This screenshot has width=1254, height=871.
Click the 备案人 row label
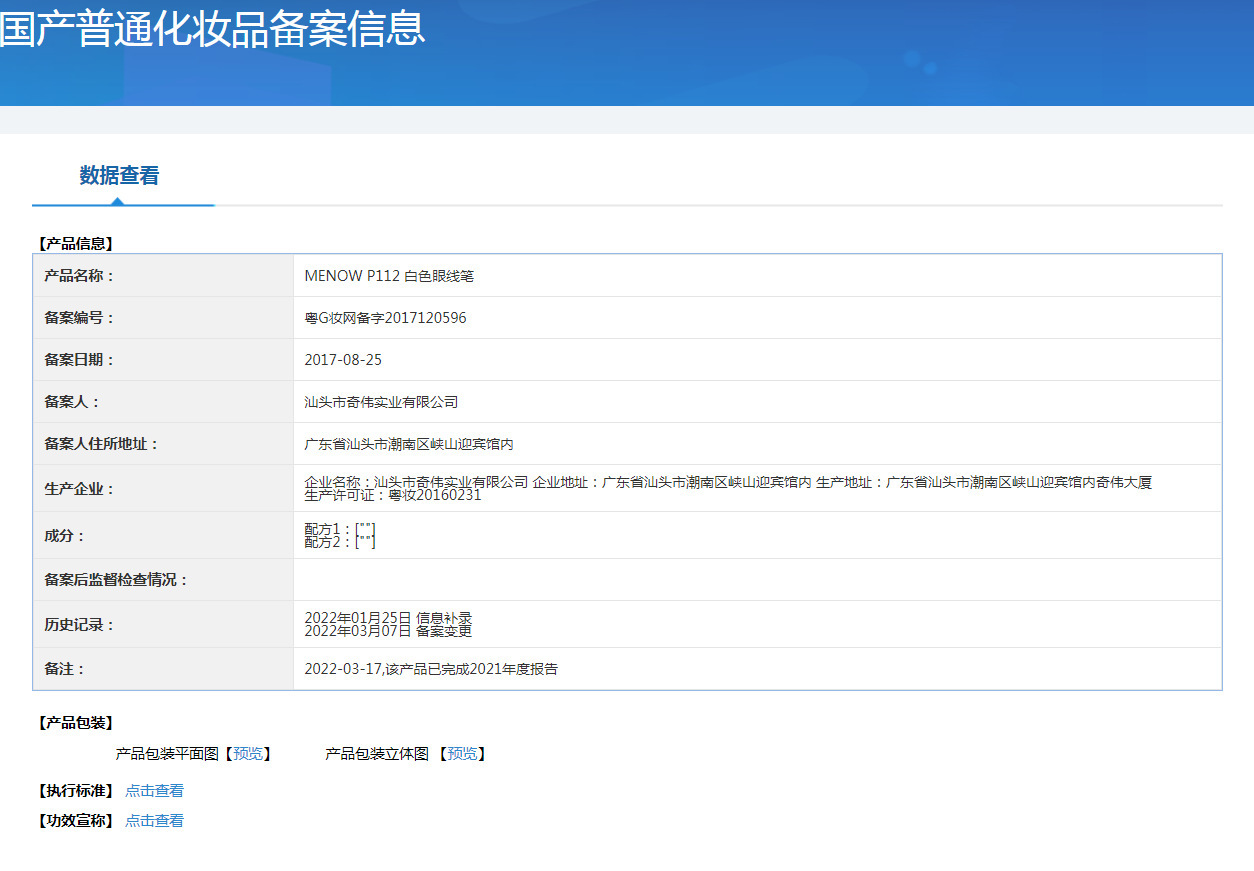point(72,402)
